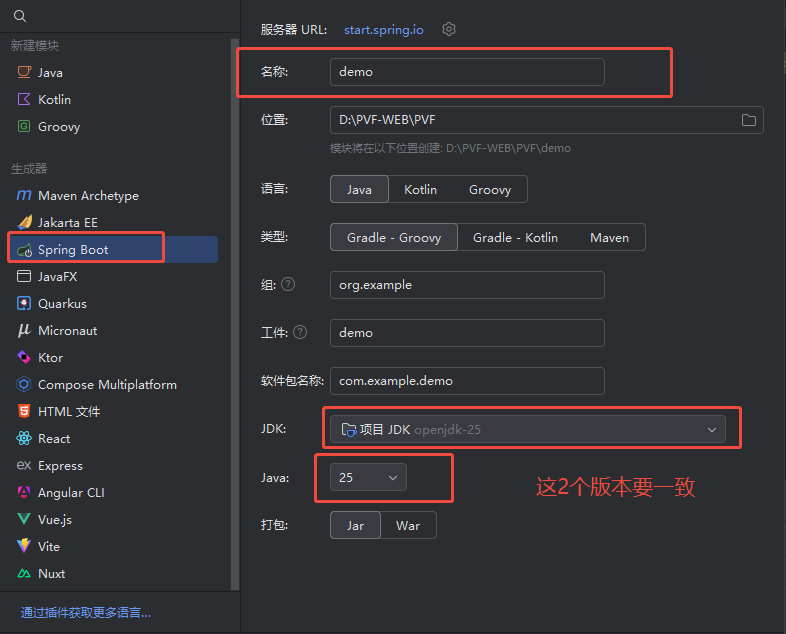The height and width of the screenshot is (634, 786).
Task: Click 通过插件获取更多语言 link
Action: (86, 612)
